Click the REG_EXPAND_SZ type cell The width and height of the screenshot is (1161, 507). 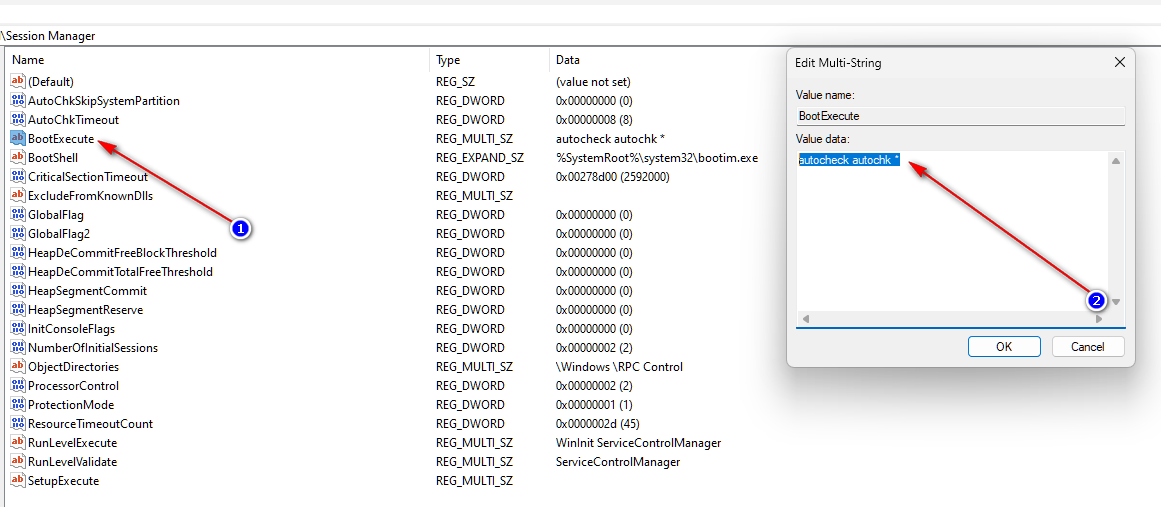click(480, 158)
